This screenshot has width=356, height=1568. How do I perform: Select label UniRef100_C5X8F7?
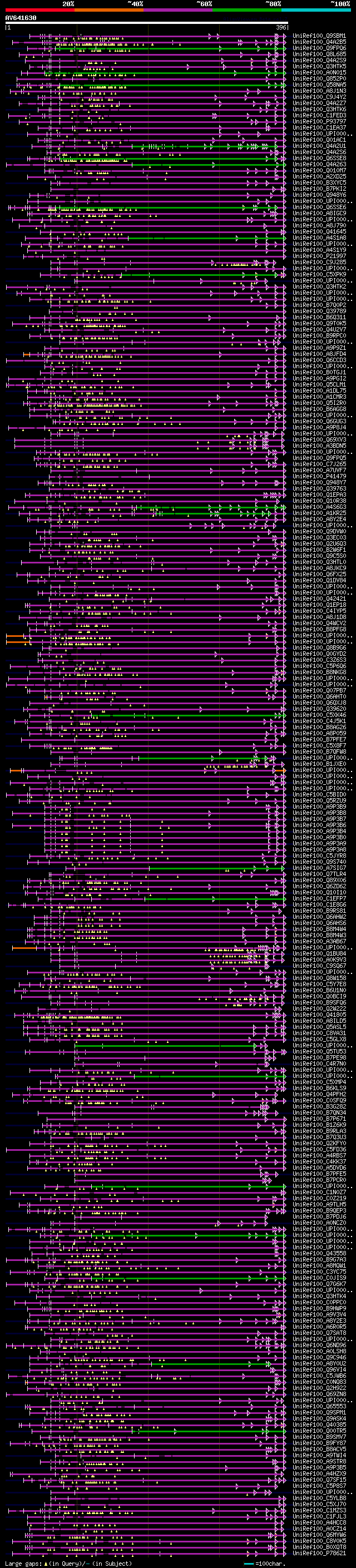pyautogui.click(x=319, y=746)
